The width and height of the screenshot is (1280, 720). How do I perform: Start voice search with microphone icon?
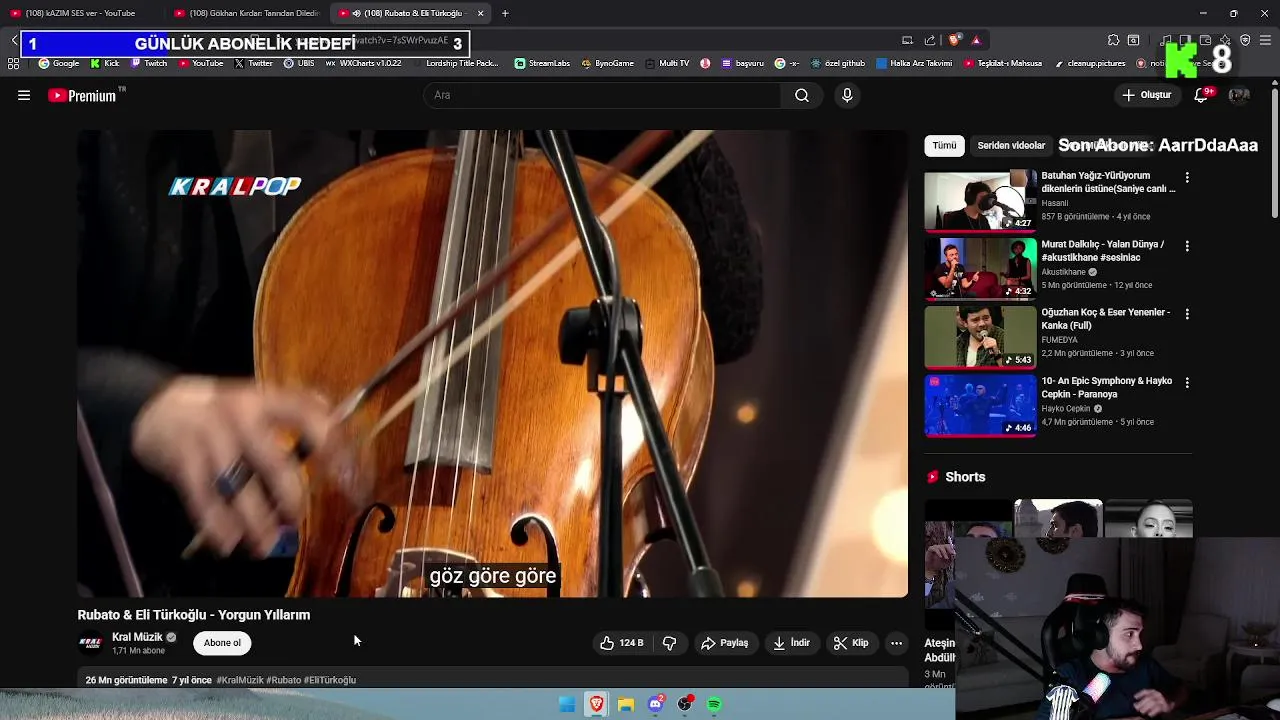coord(847,95)
